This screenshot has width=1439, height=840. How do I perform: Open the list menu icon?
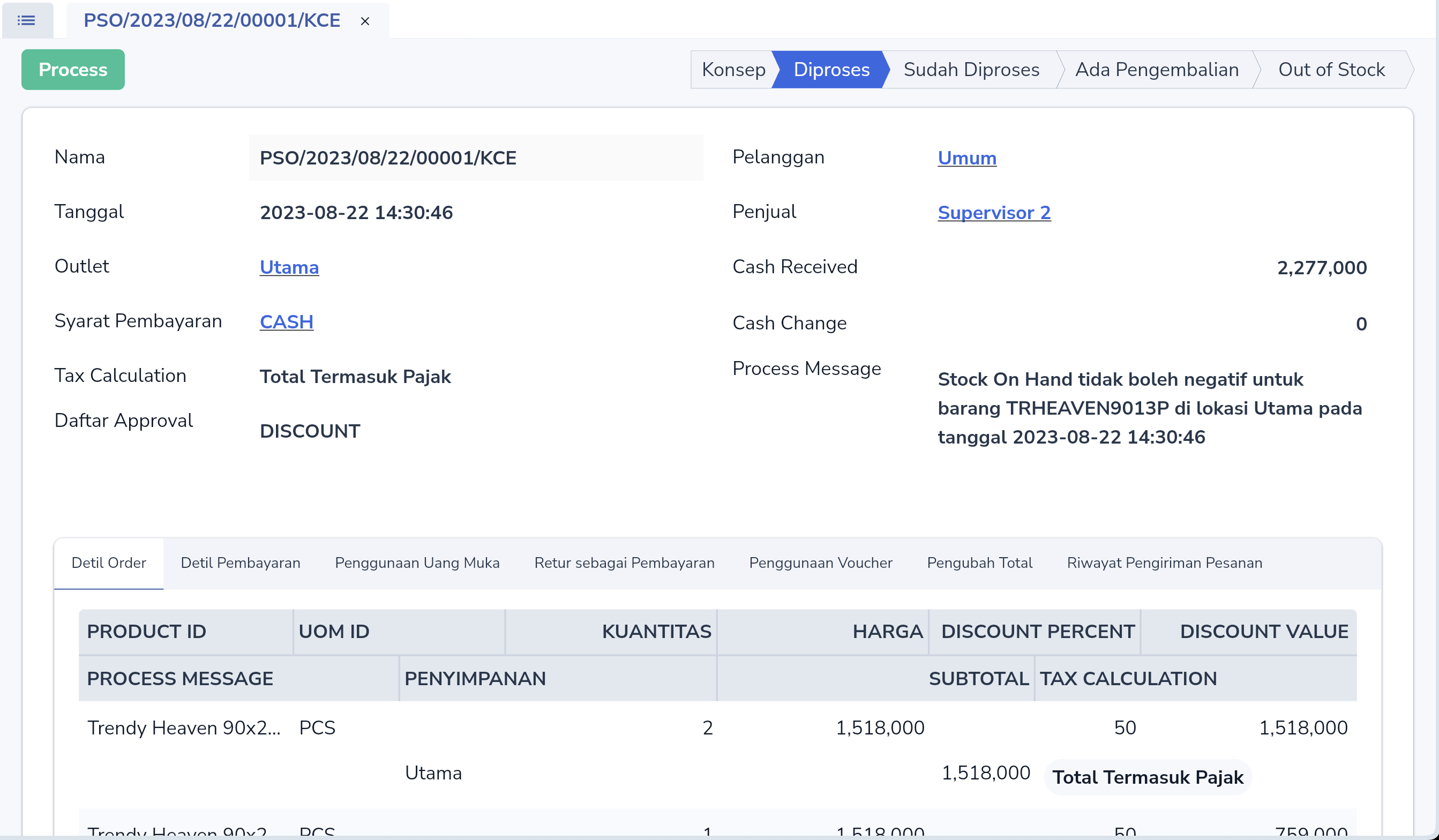[26, 21]
